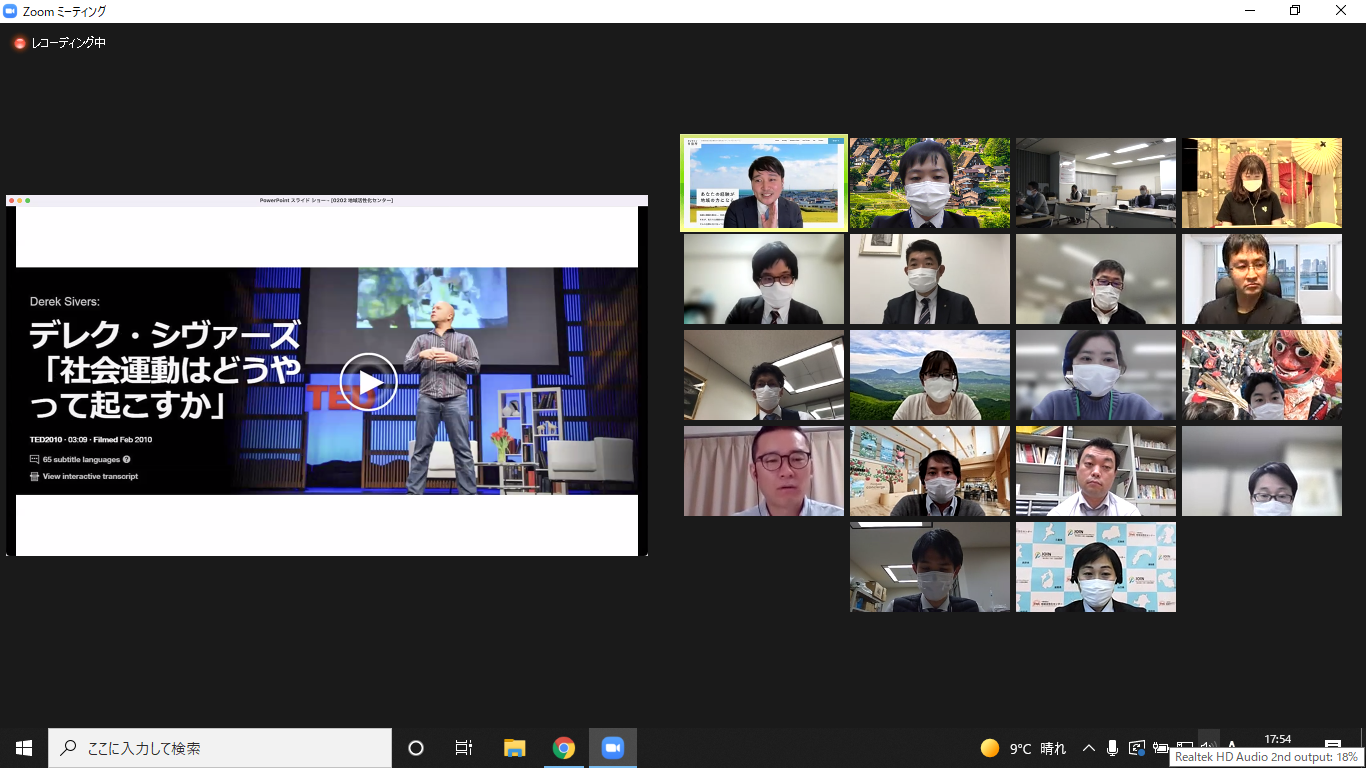The width and height of the screenshot is (1366, 768).
Task: Focus the taskbar search box
Action: (x=220, y=748)
